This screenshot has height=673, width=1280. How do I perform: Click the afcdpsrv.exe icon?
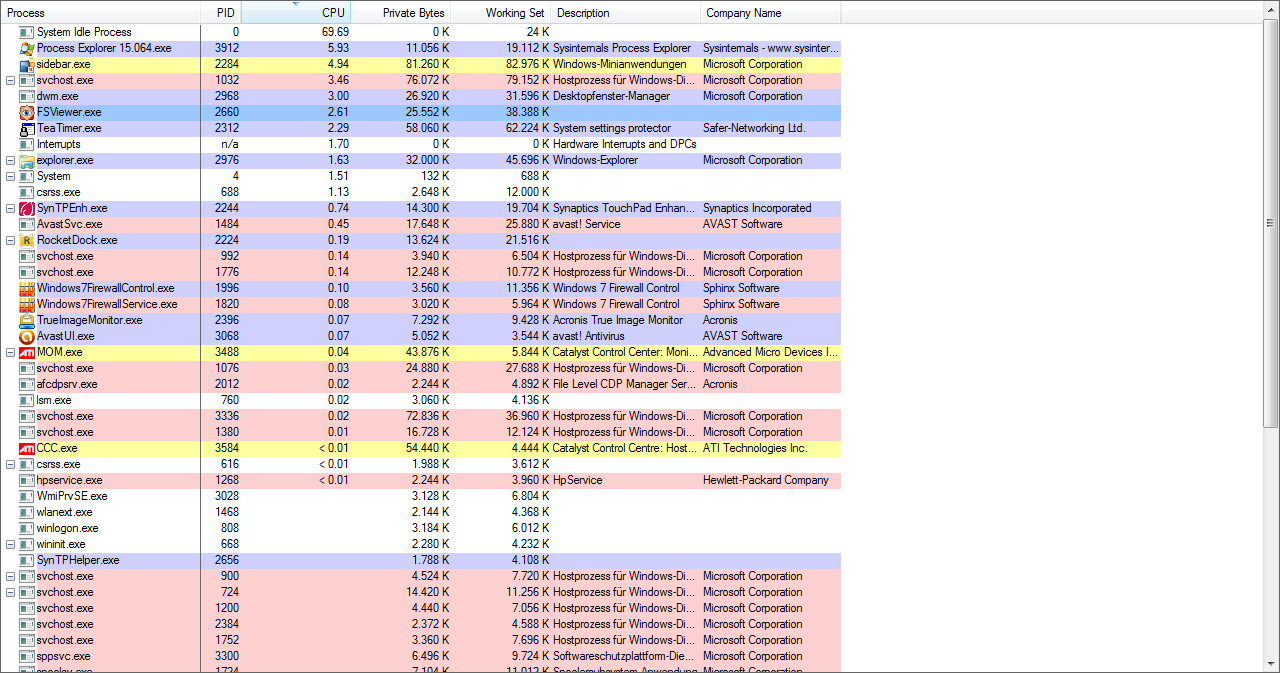27,384
